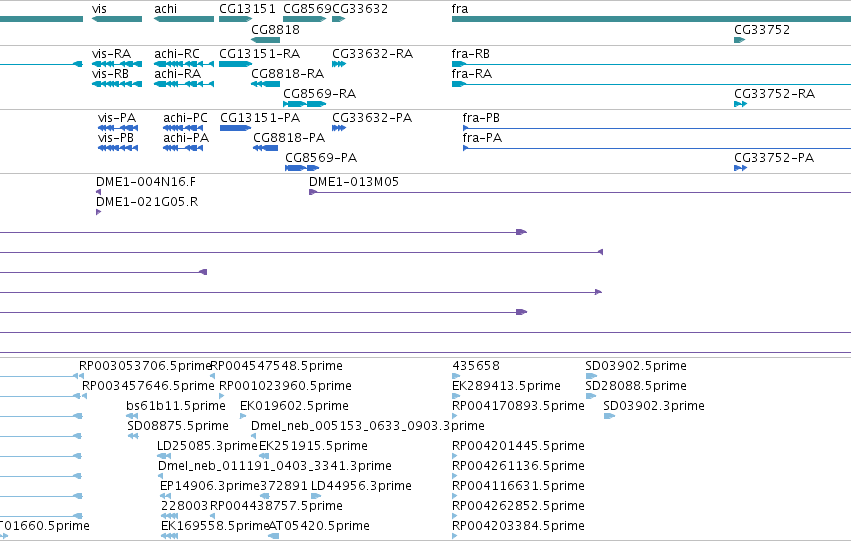This screenshot has width=851, height=541.
Task: Select the 435658 EST feature
Action: pyautogui.click(x=455, y=376)
